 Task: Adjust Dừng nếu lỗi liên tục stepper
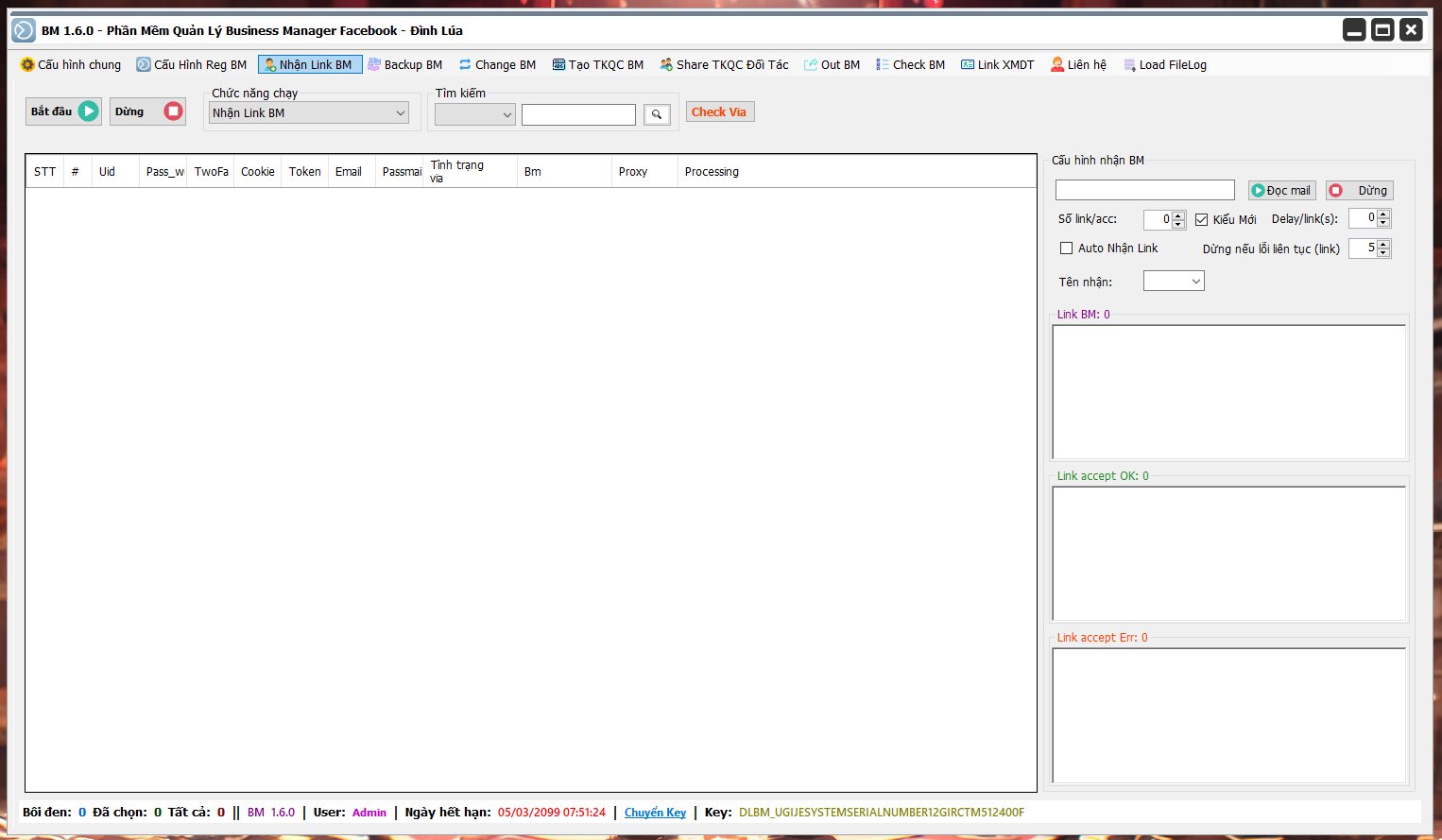[x=1383, y=249]
